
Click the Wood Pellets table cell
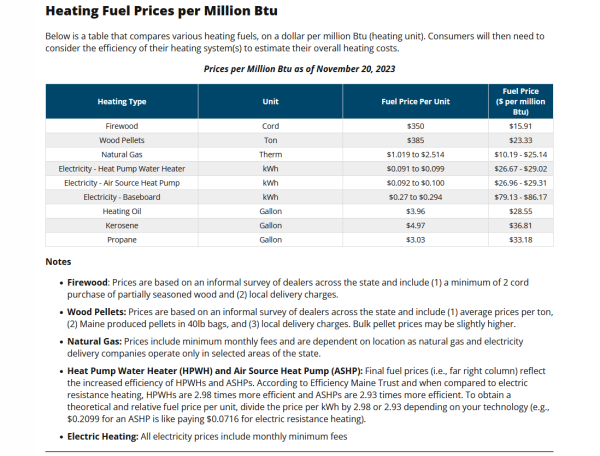[x=122, y=141]
